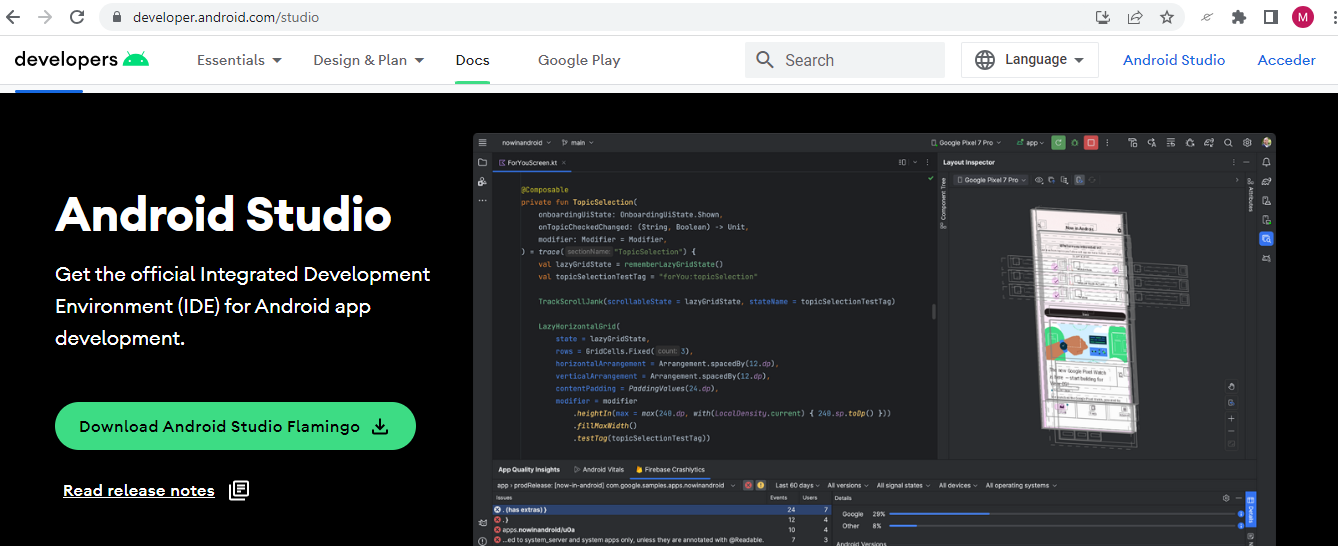Screen dimensions: 1338x546
Task: Click the lock icon in the address bar
Action: [x=117, y=17]
